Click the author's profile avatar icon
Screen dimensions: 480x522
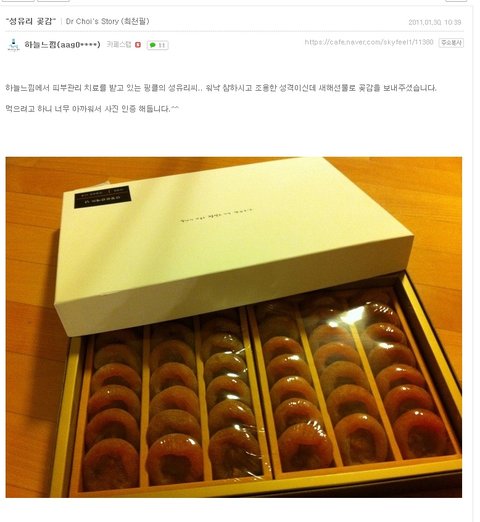pos(13,45)
